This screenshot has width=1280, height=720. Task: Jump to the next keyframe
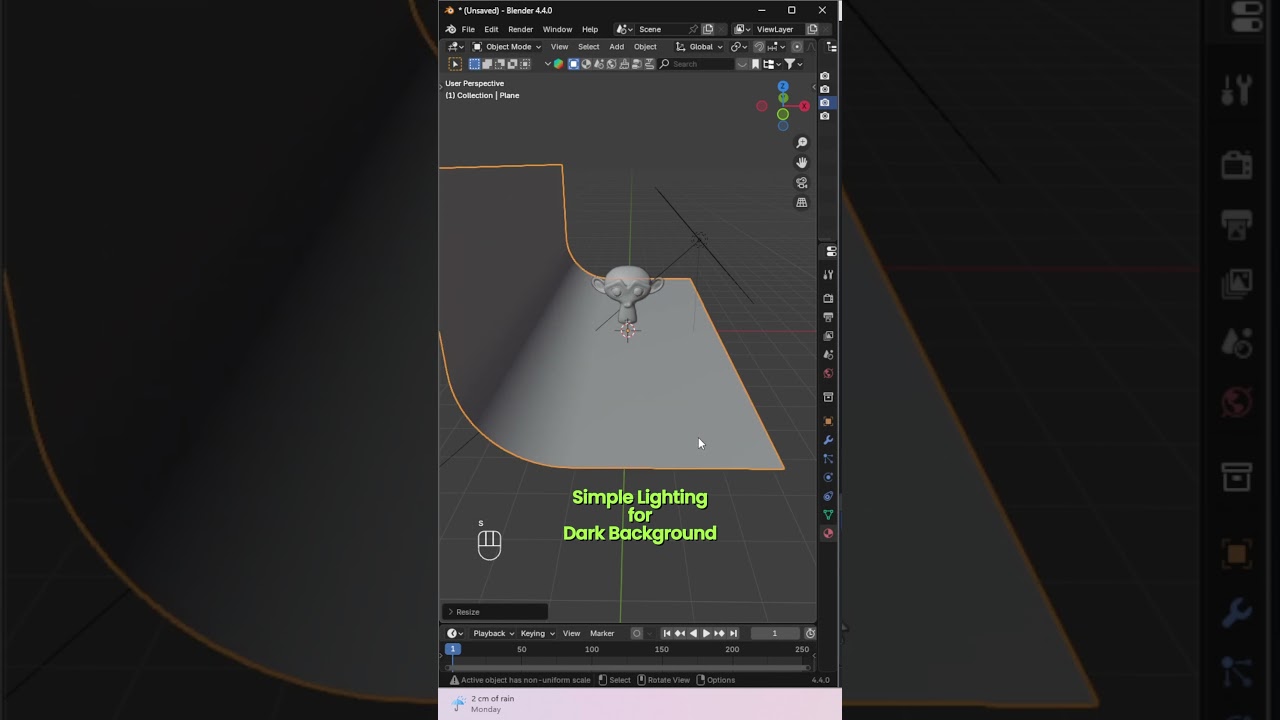point(719,633)
